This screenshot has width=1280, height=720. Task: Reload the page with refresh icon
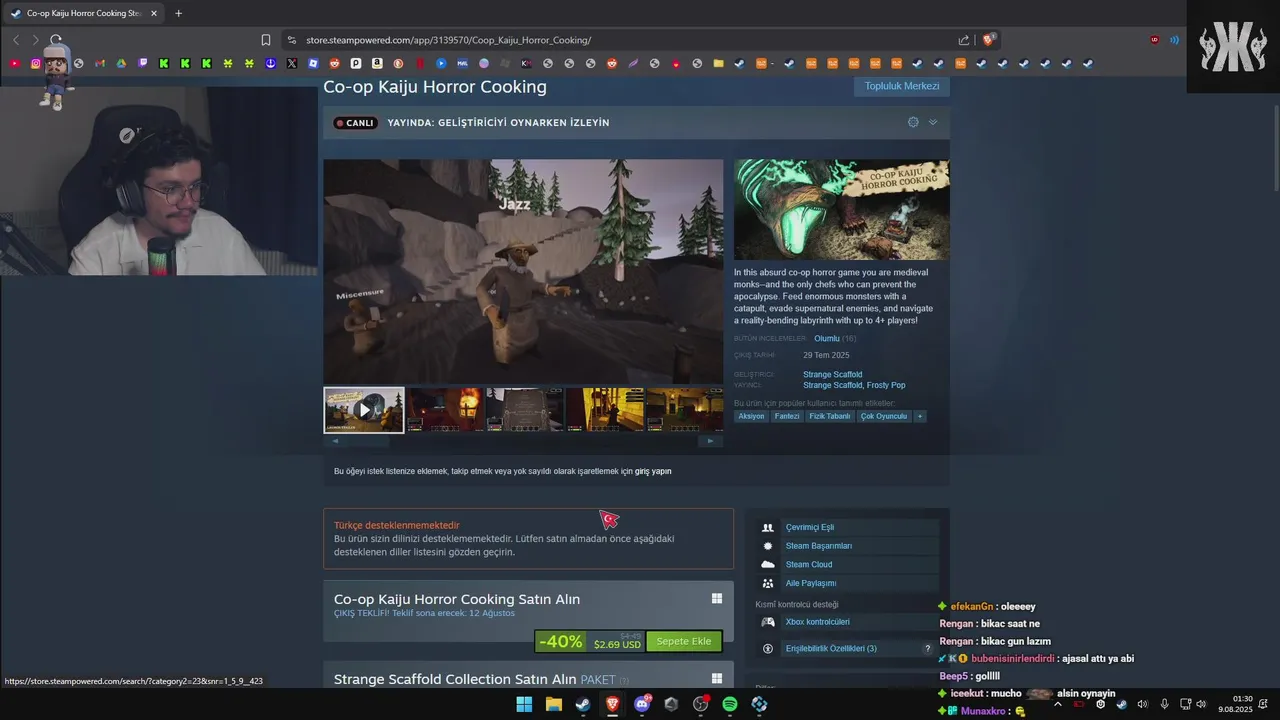point(56,40)
